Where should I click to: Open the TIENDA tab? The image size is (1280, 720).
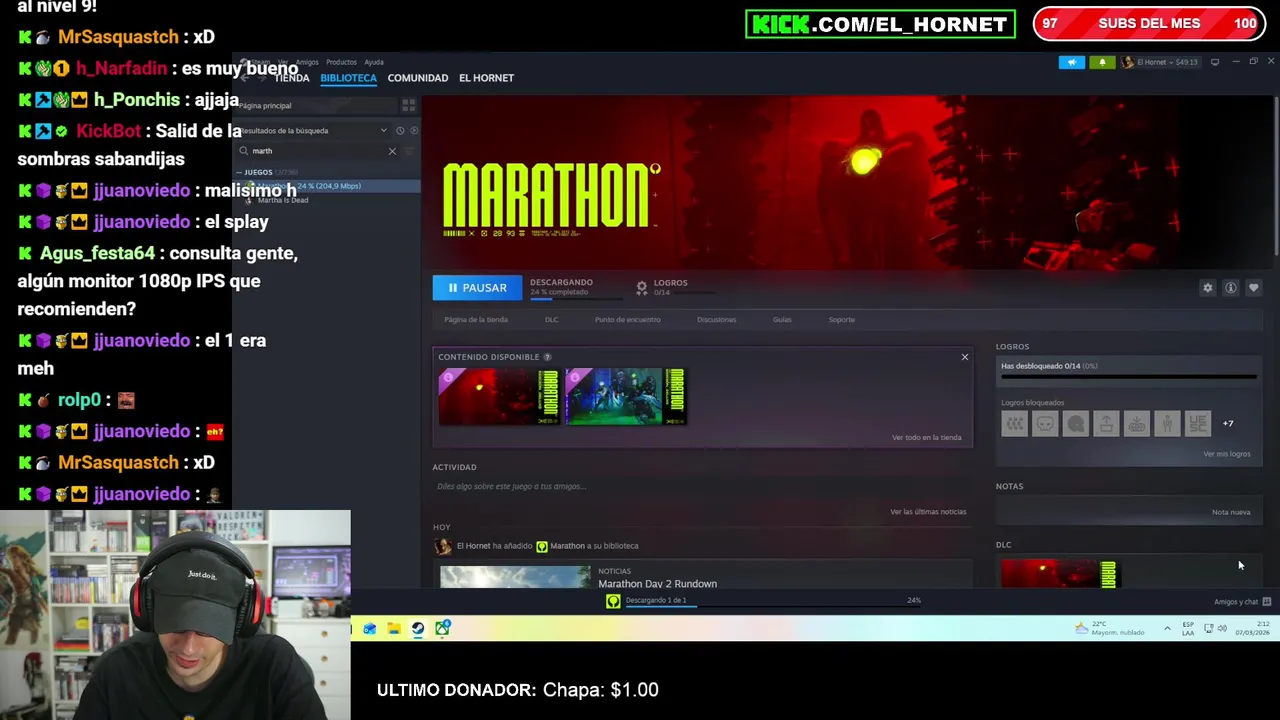[x=292, y=78]
